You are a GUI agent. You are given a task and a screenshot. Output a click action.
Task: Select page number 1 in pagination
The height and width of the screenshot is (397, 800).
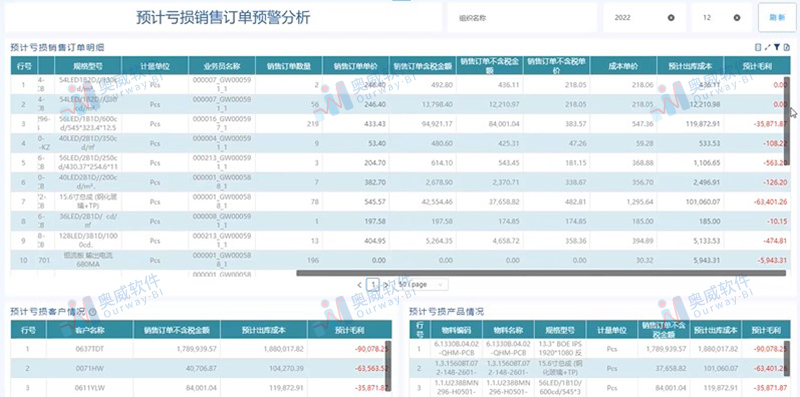tap(373, 284)
